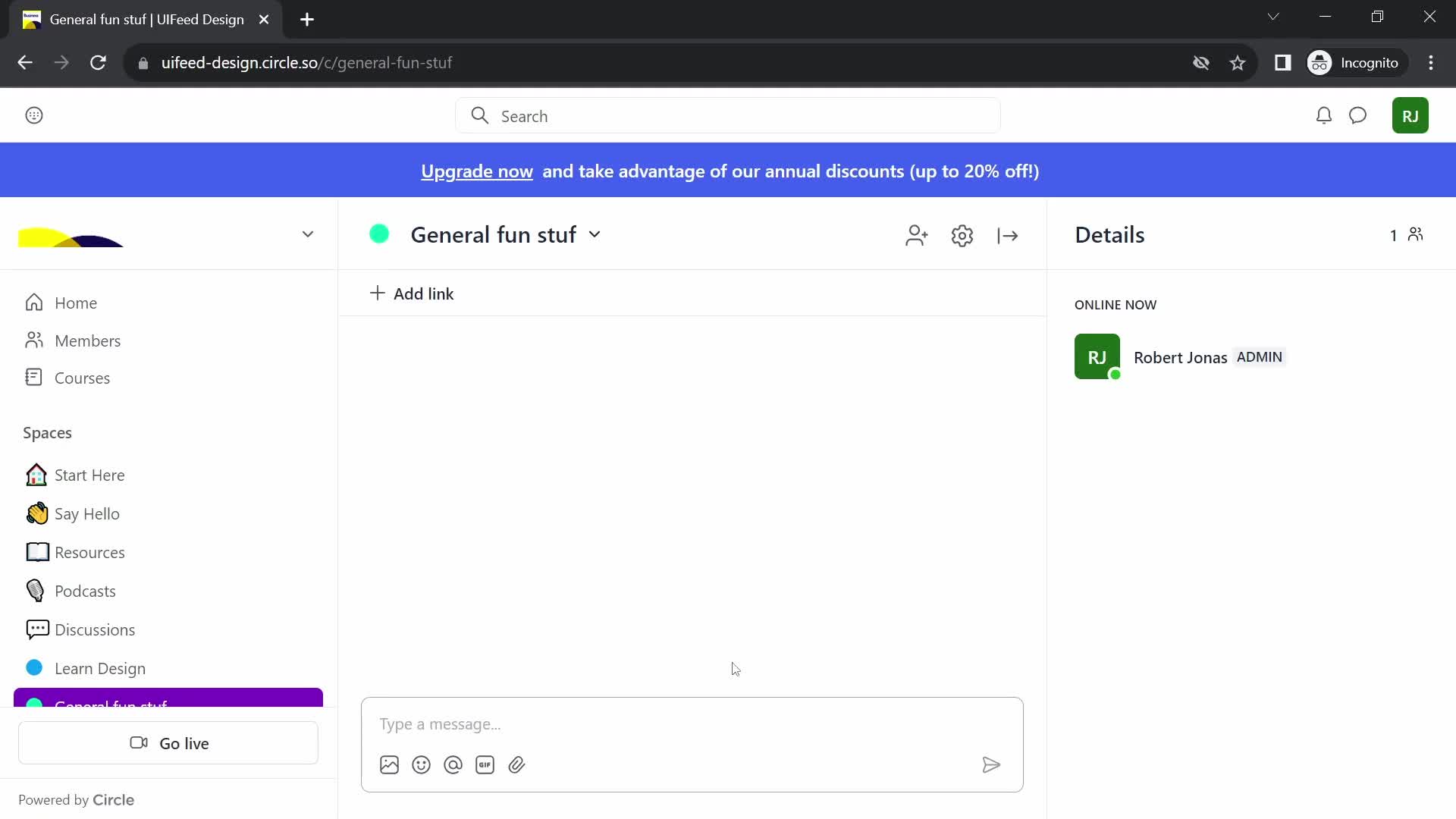The width and height of the screenshot is (1456, 819).
Task: Click the Home menu item
Action: 75,302
